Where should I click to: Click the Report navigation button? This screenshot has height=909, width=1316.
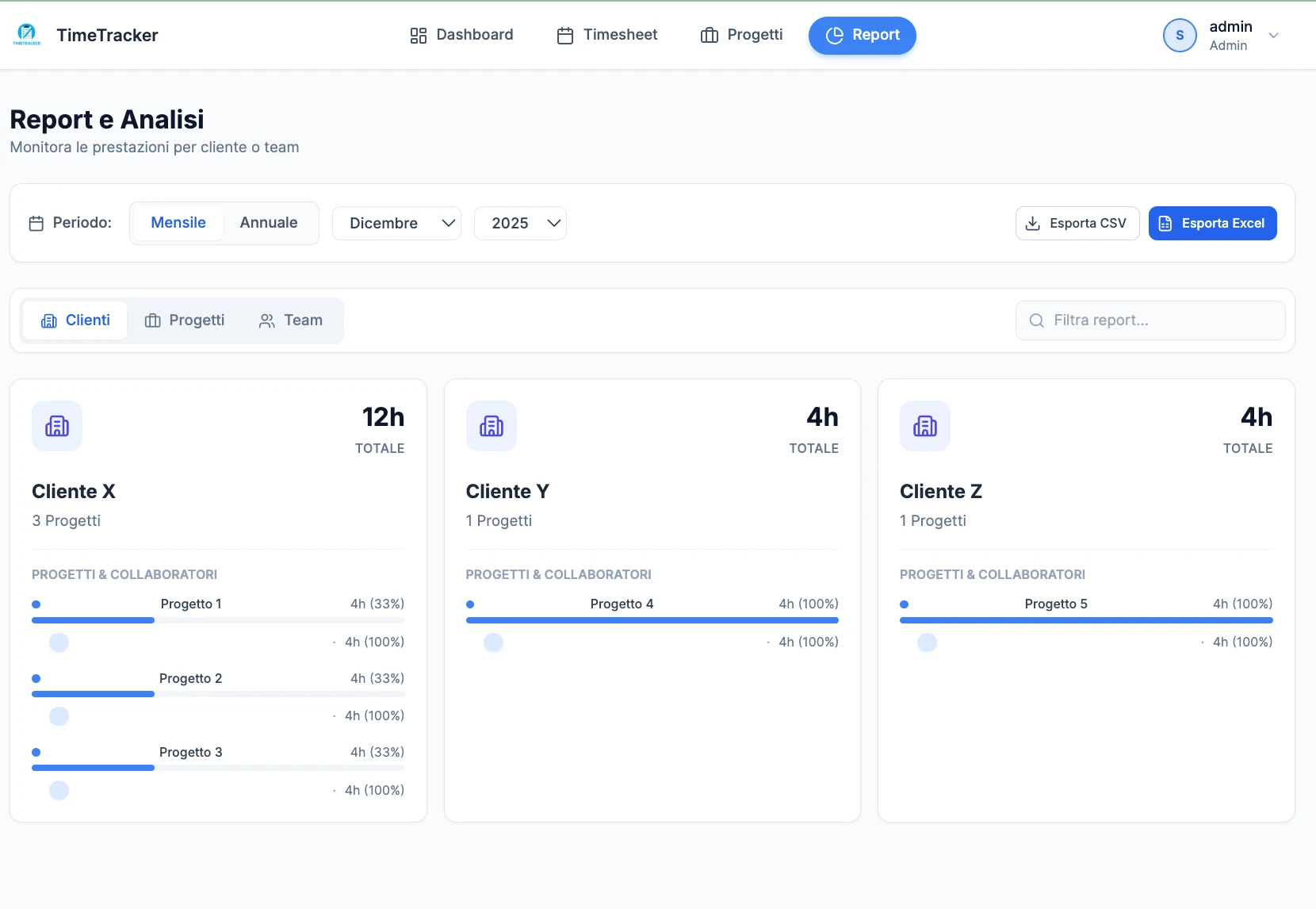(x=863, y=36)
